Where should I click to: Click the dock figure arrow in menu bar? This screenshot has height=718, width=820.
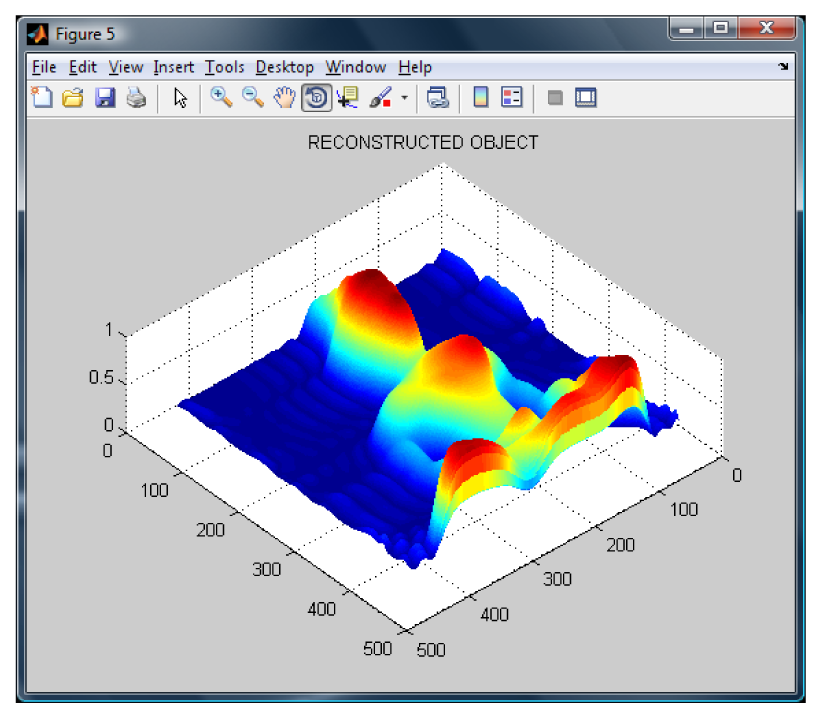click(783, 67)
